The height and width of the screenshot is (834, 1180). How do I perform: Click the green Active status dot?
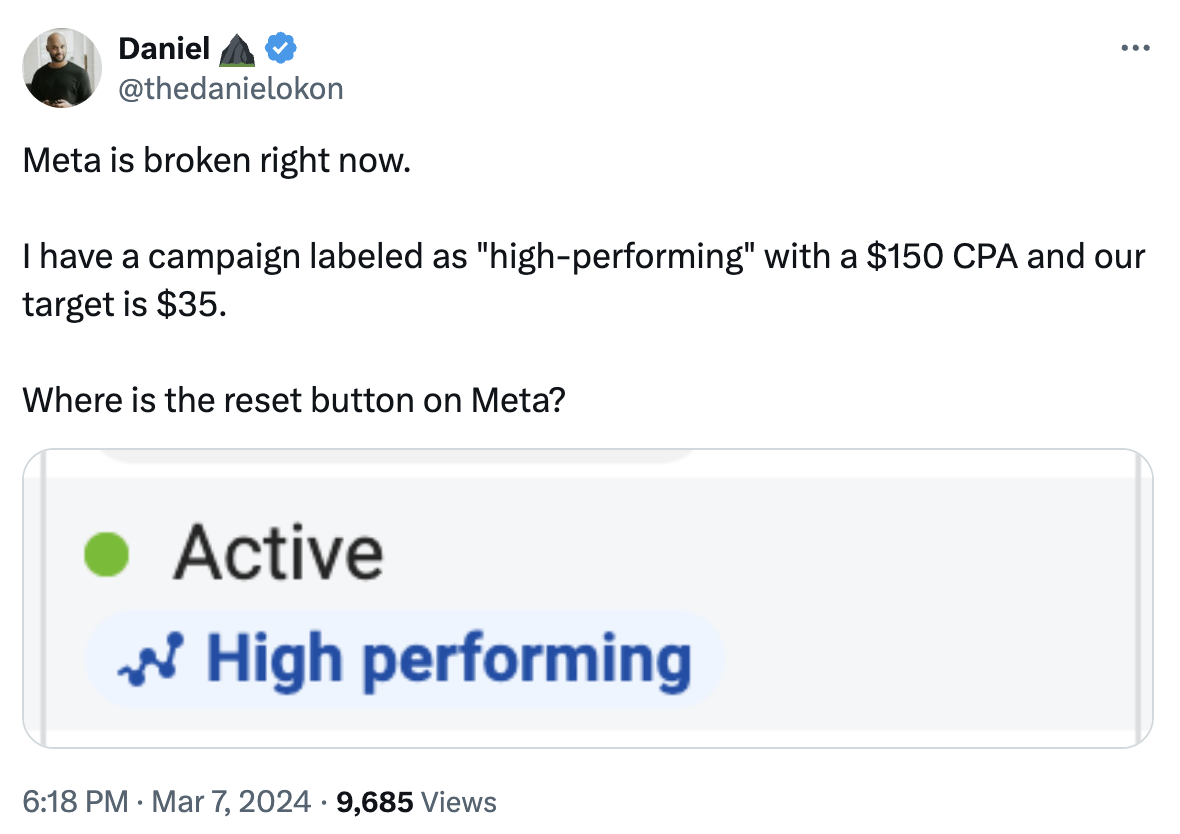click(106, 554)
